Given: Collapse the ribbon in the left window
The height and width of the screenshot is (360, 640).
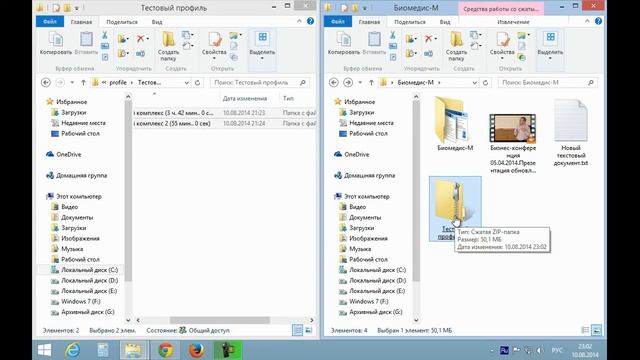Looking at the screenshot, I should coord(299,21).
